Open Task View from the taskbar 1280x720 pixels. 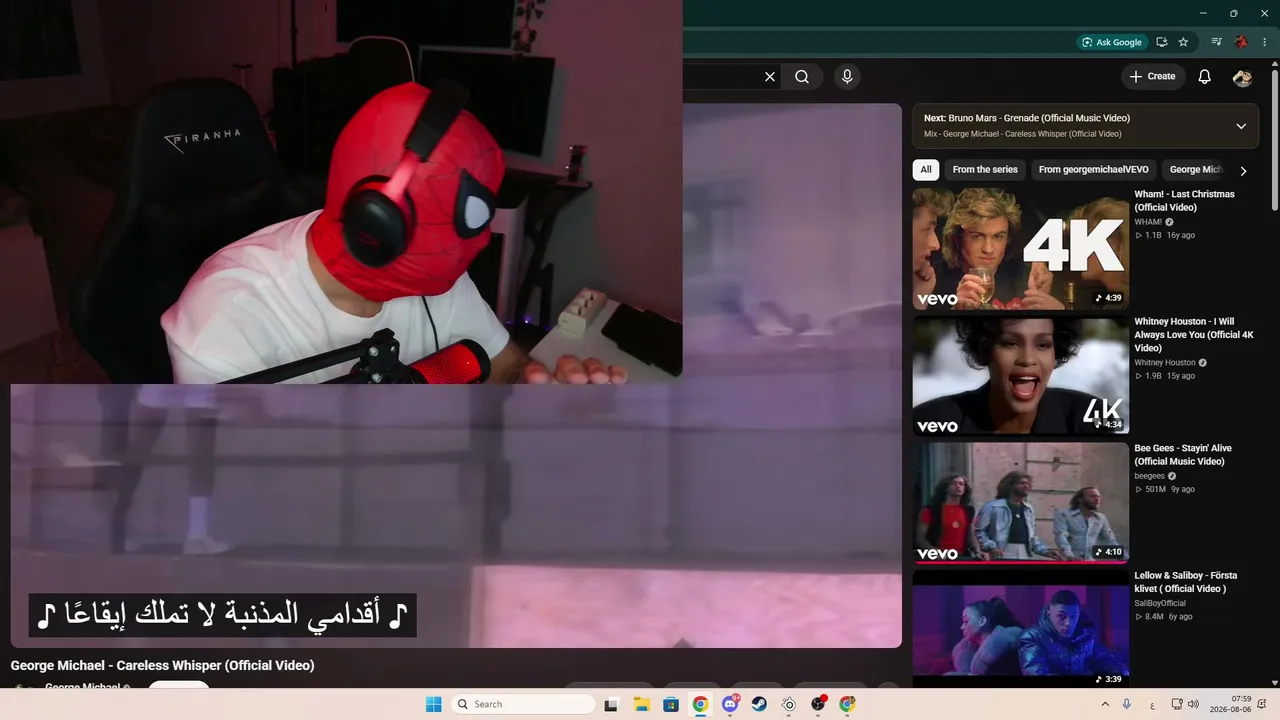pos(611,704)
